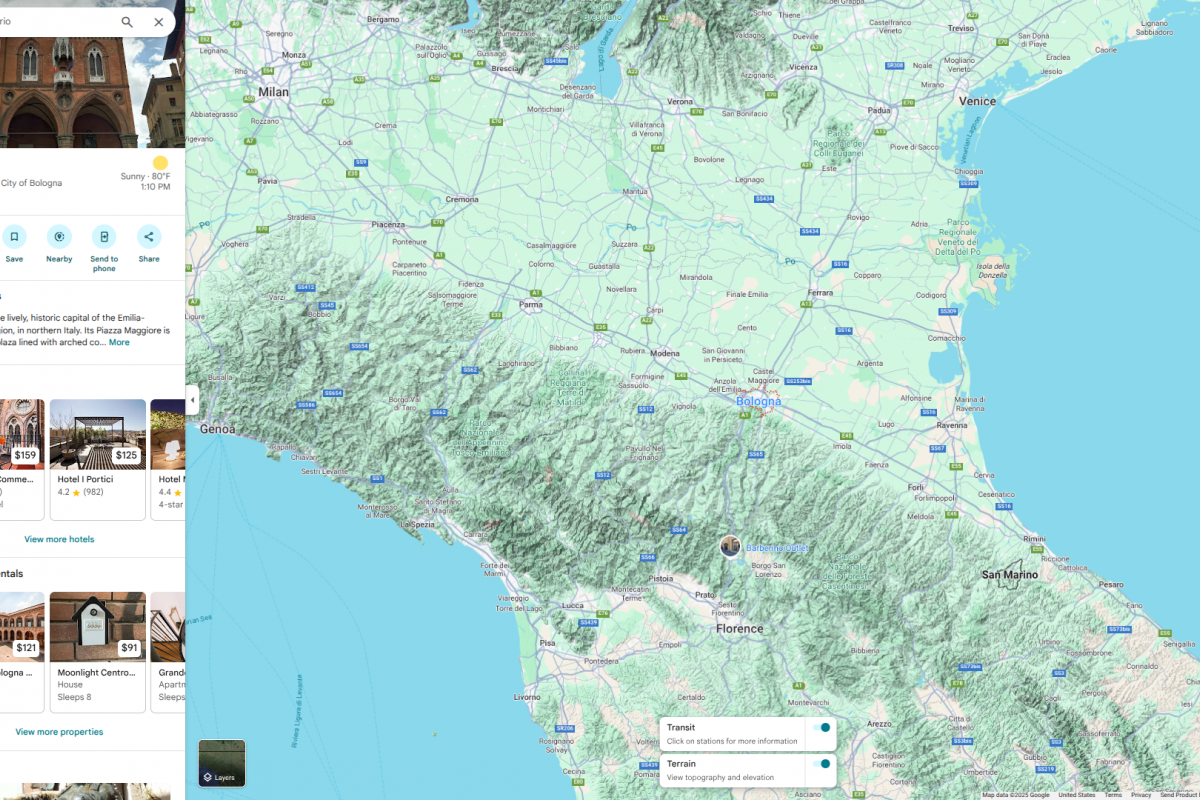
Task: Click the Barberino Outlet map pin
Action: point(731,546)
